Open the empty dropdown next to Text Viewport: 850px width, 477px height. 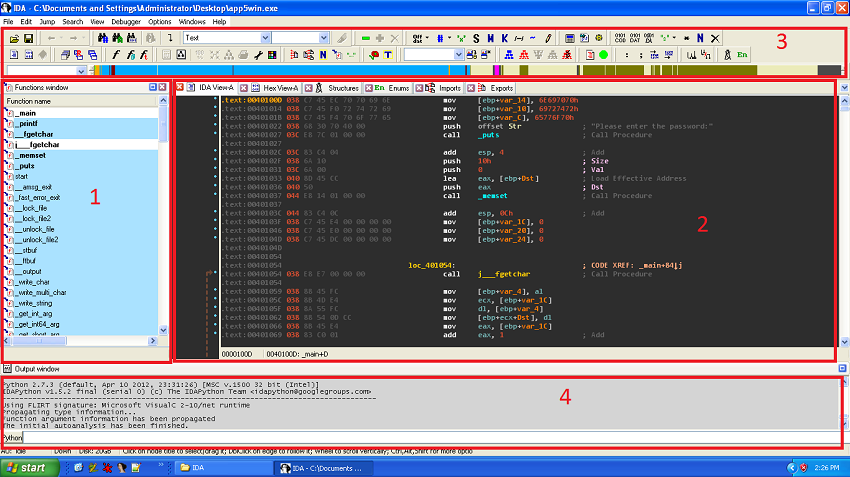coord(323,38)
